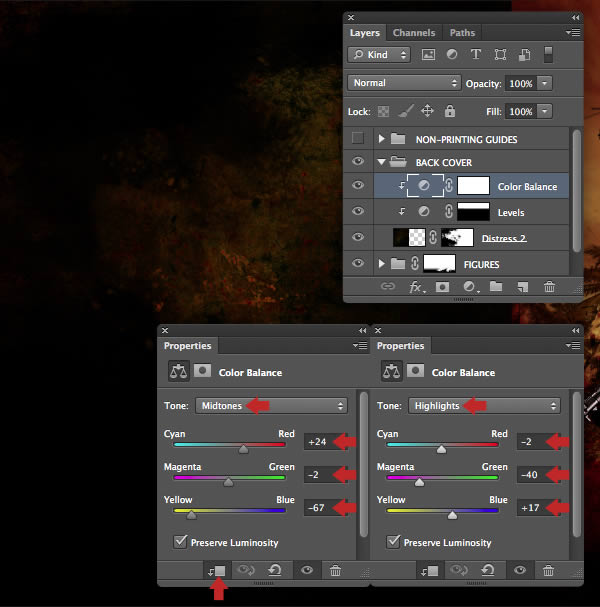Hide the FIGURES group
Image resolution: width=600 pixels, height=607 pixels.
tap(358, 263)
